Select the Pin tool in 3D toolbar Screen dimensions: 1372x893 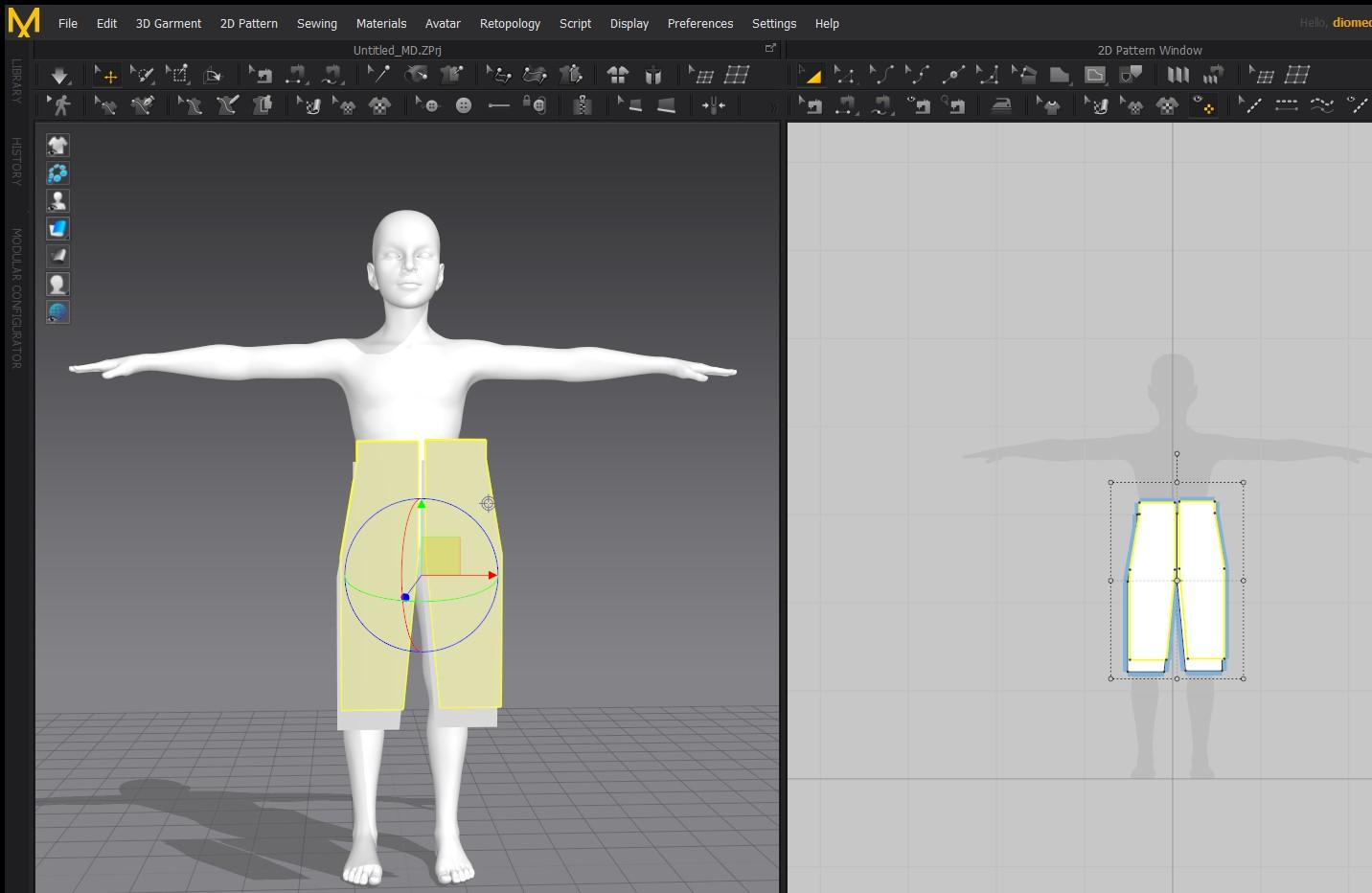click(379, 75)
